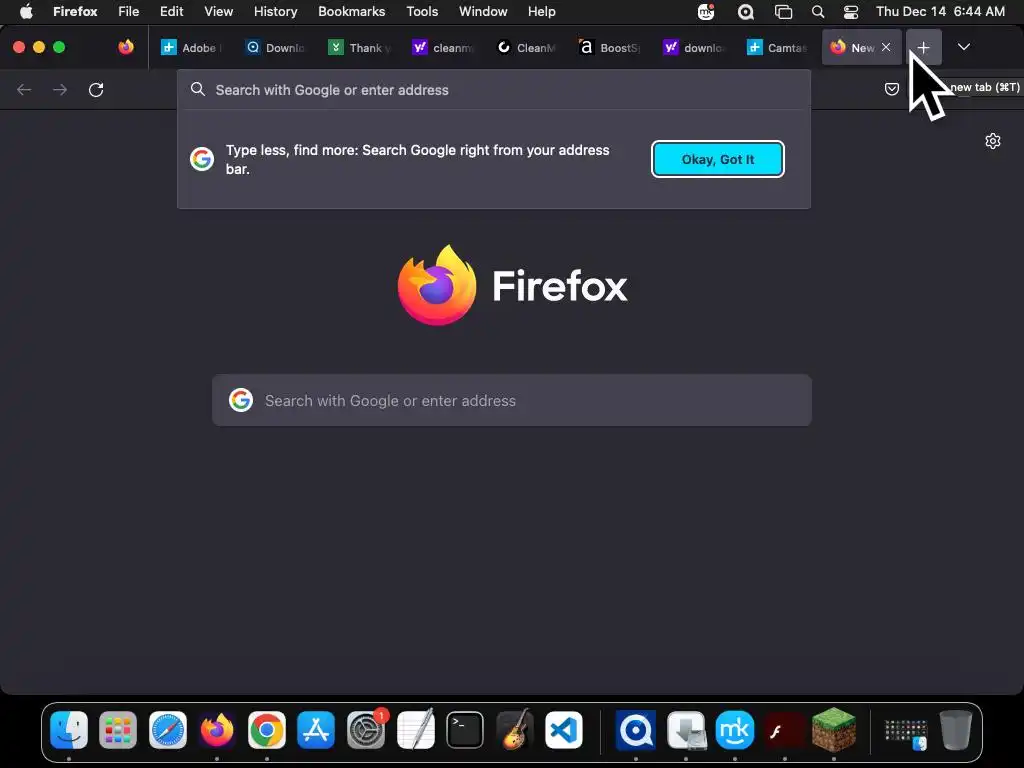This screenshot has height=768, width=1024.
Task: Click Firefox icon in the Dock
Action: coord(217,729)
